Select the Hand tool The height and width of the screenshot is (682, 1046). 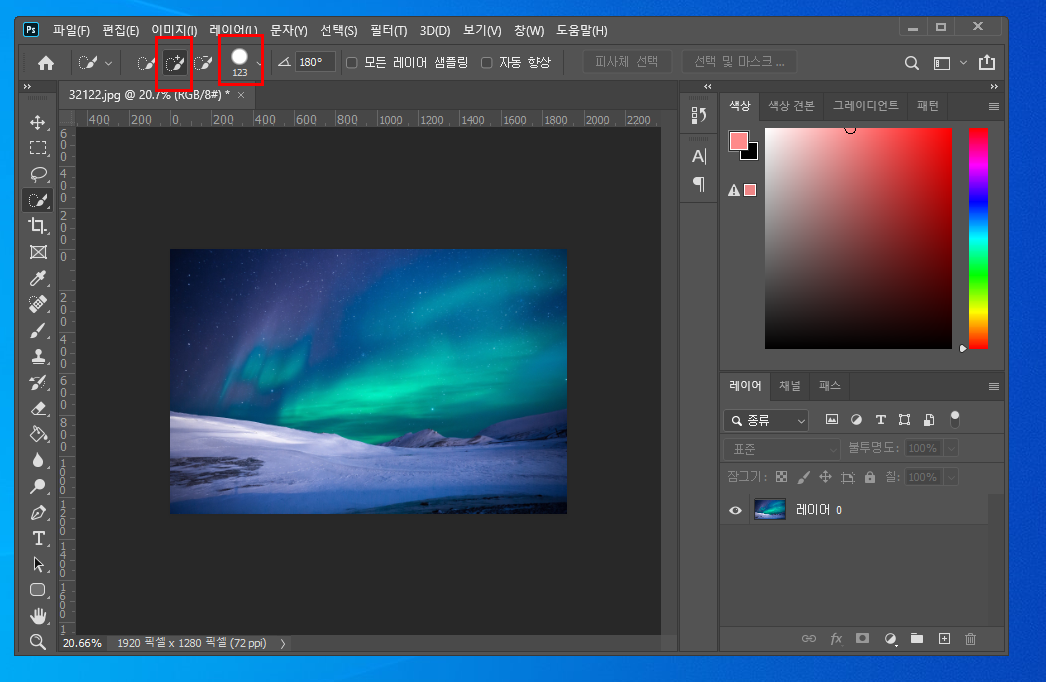point(38,616)
